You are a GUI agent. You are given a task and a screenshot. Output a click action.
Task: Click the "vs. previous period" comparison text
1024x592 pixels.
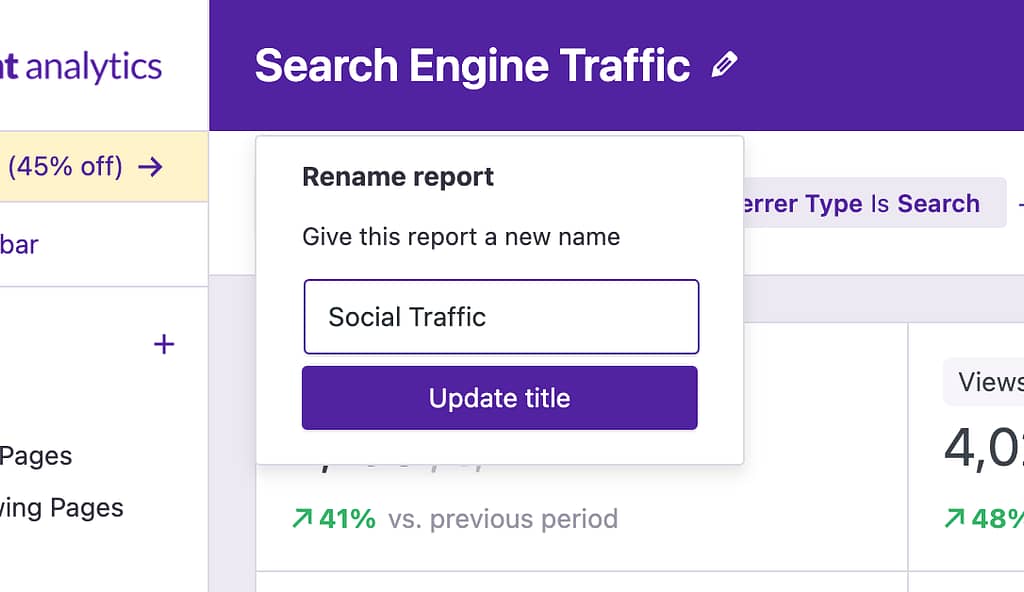[503, 519]
